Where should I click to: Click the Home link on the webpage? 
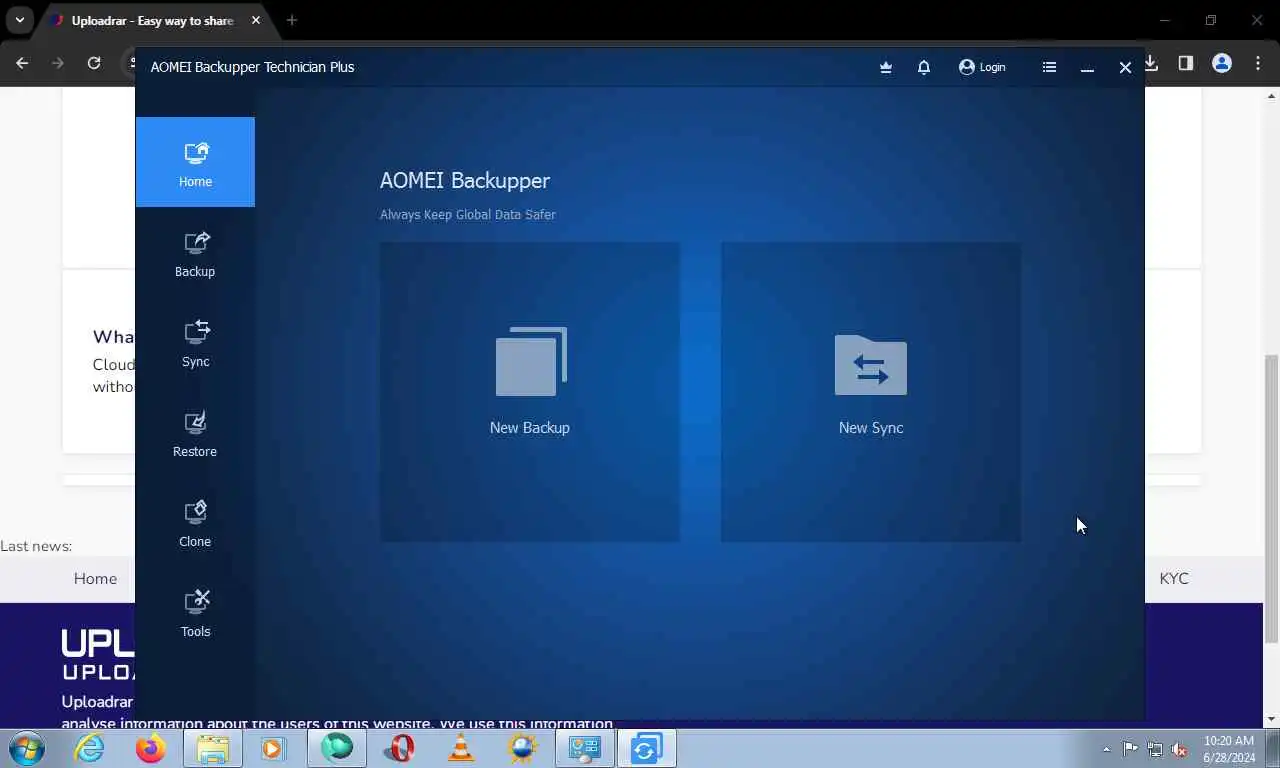tap(95, 579)
